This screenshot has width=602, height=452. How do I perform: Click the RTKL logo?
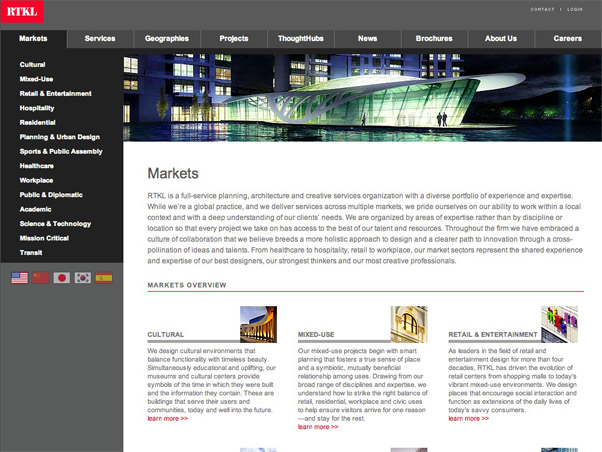(22, 12)
